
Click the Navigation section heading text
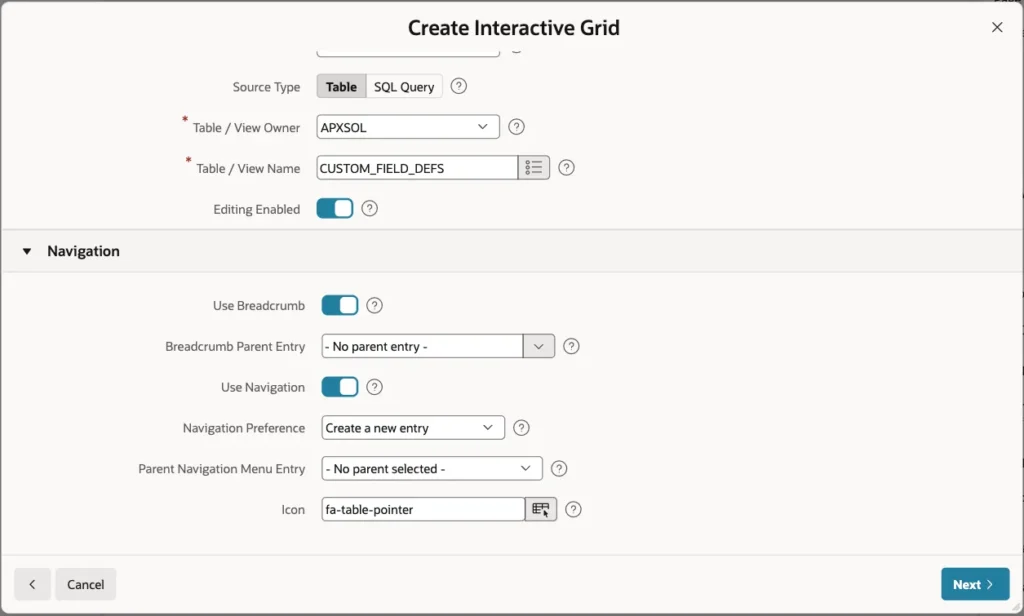83,251
